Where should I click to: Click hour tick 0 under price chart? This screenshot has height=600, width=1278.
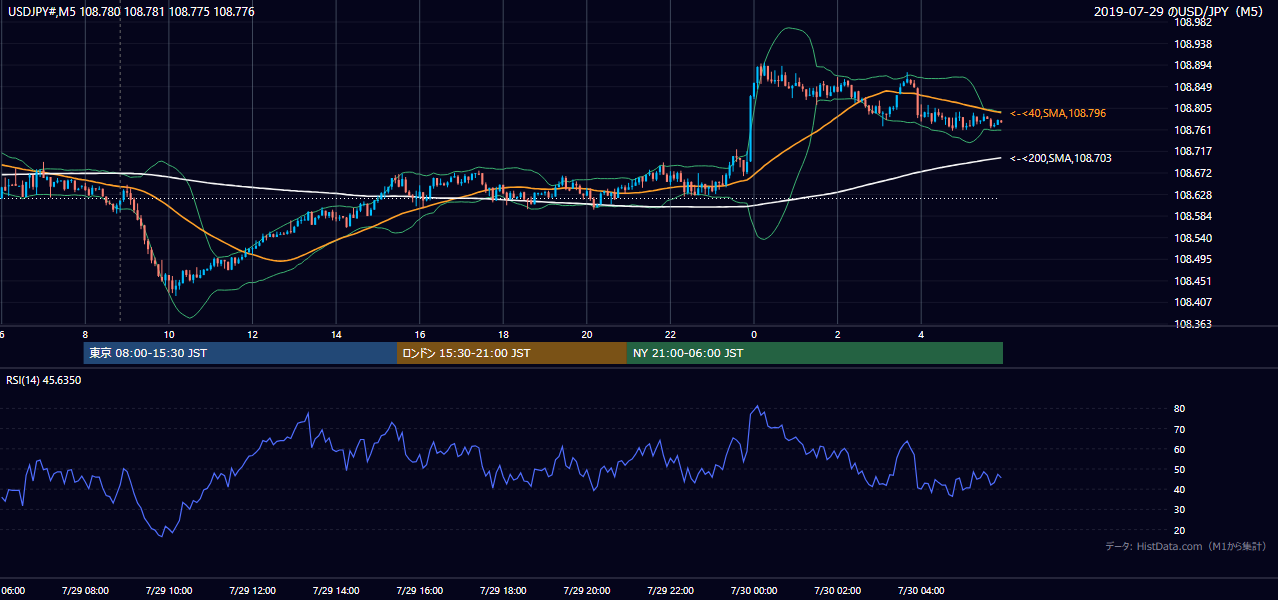pyautogui.click(x=754, y=334)
